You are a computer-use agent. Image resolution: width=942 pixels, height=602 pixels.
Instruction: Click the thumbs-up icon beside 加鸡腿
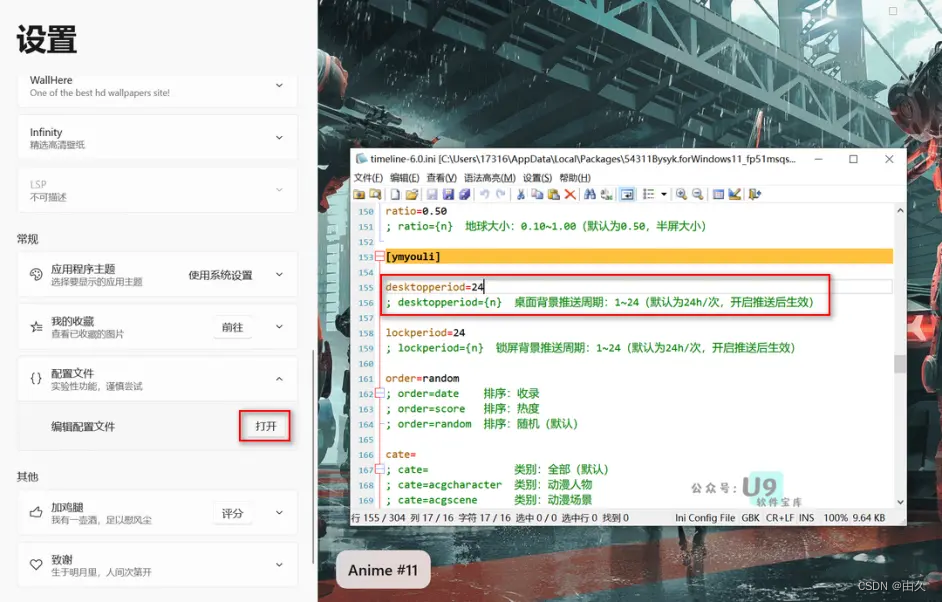(x=36, y=512)
